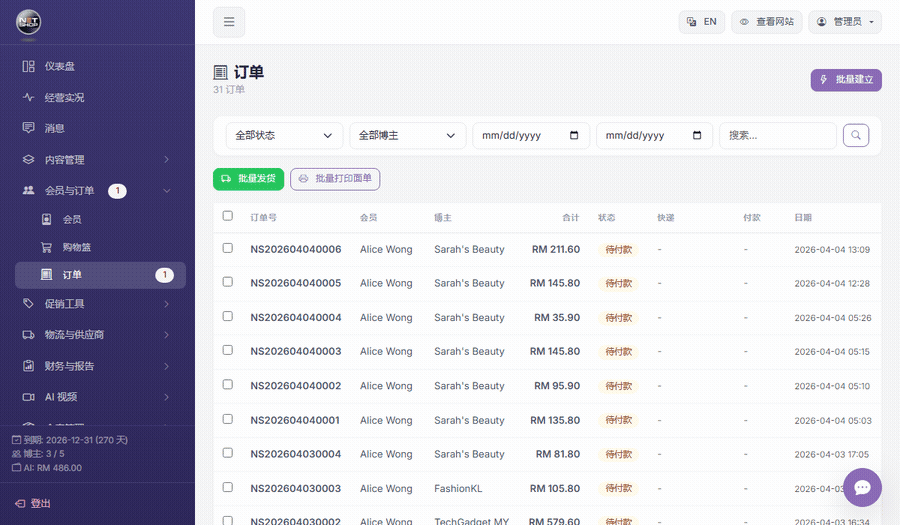
Task: Click the 消息 message icon
Action: click(x=28, y=128)
